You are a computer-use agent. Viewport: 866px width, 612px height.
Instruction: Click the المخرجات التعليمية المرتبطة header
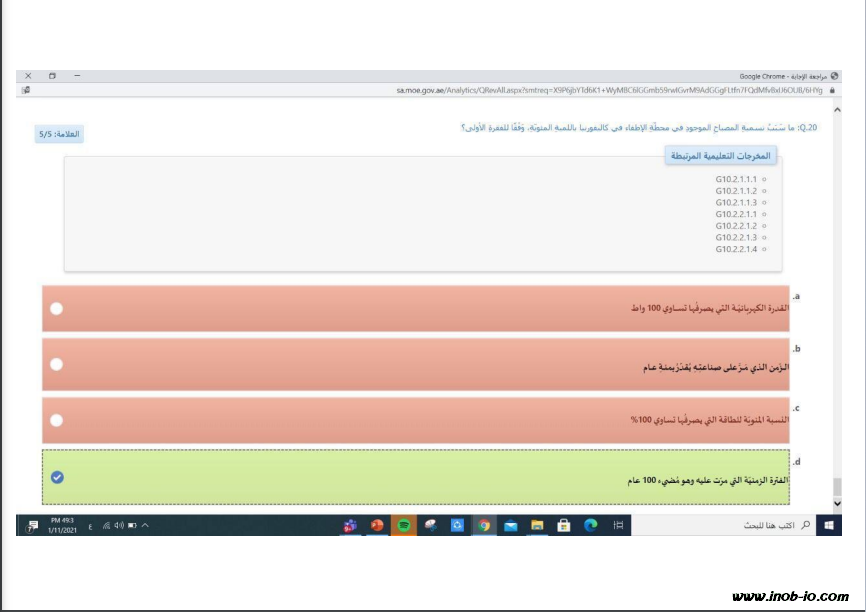point(720,156)
